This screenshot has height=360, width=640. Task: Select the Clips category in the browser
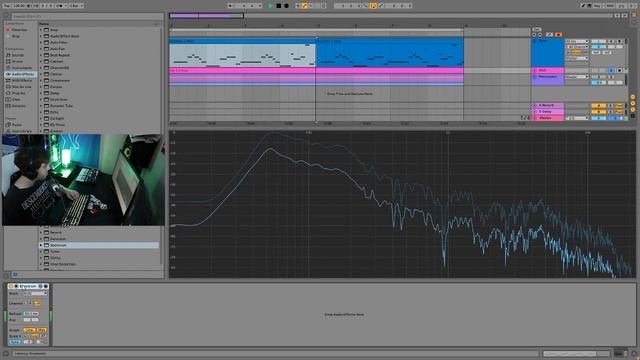16,100
